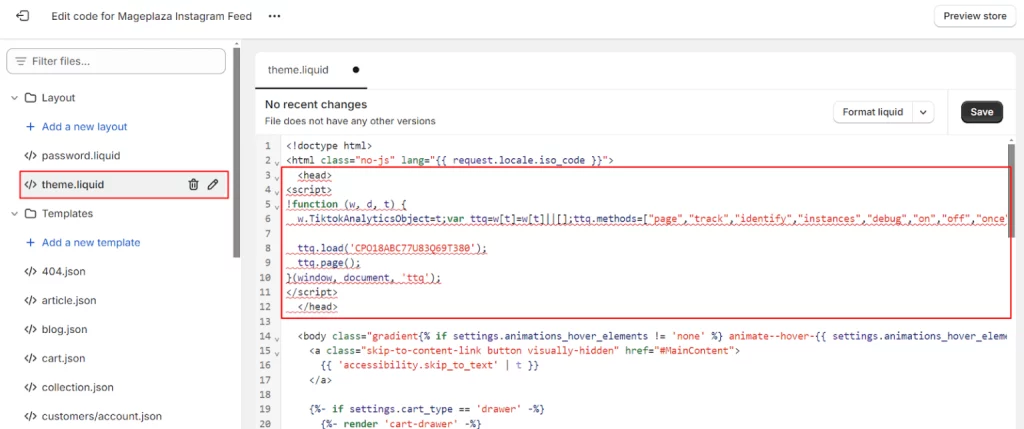1024x429 pixels.
Task: Fold code at line 3 head tag
Action: [278, 177]
